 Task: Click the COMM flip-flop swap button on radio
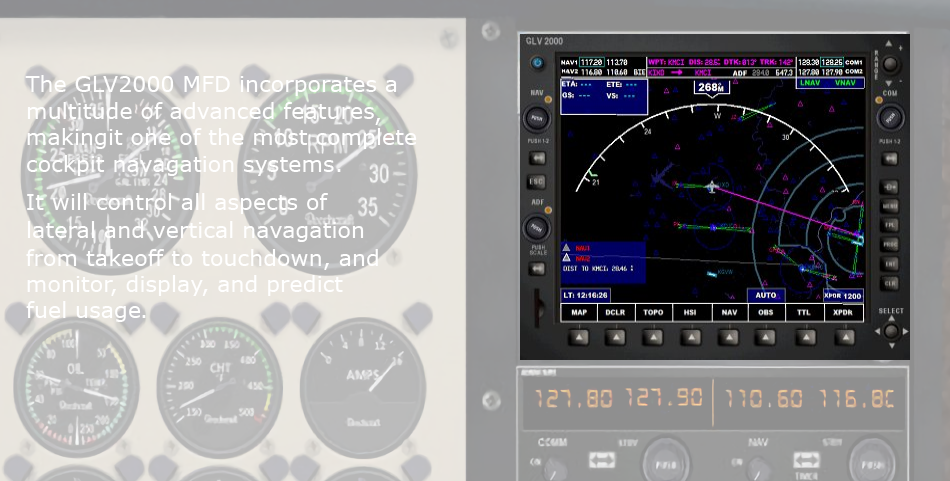(x=602, y=460)
